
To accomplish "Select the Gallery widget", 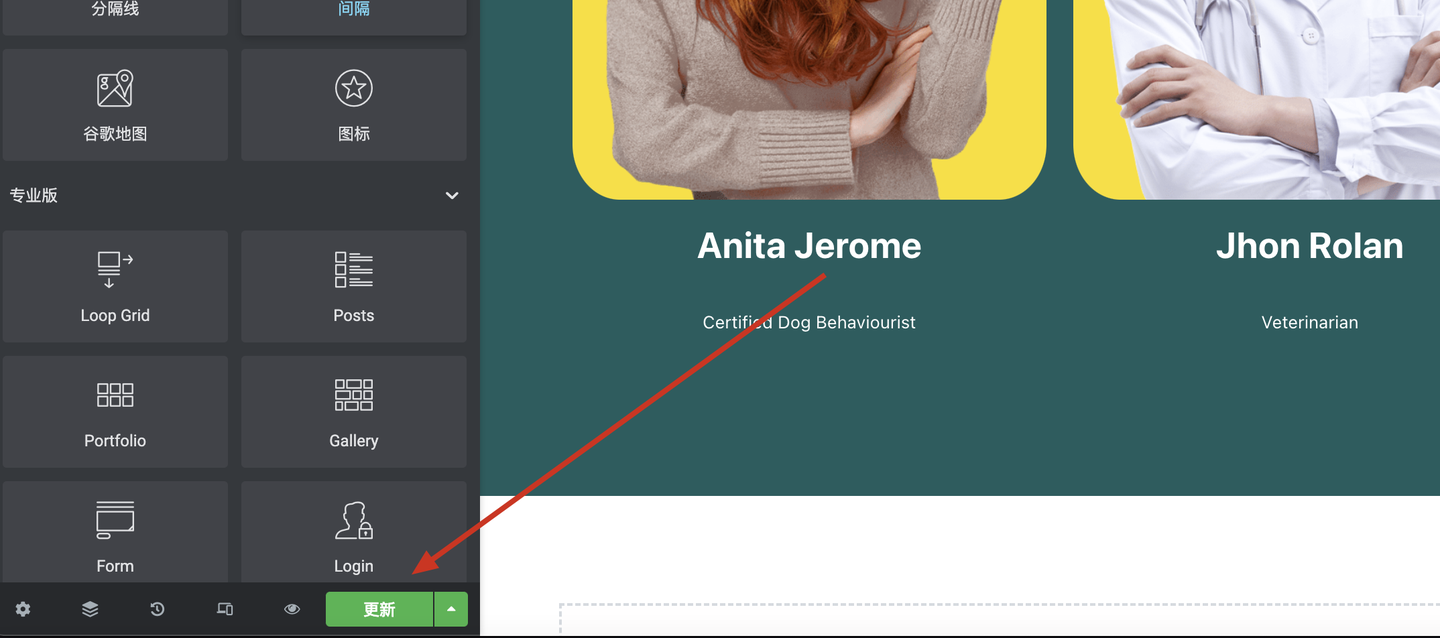I will coord(354,412).
